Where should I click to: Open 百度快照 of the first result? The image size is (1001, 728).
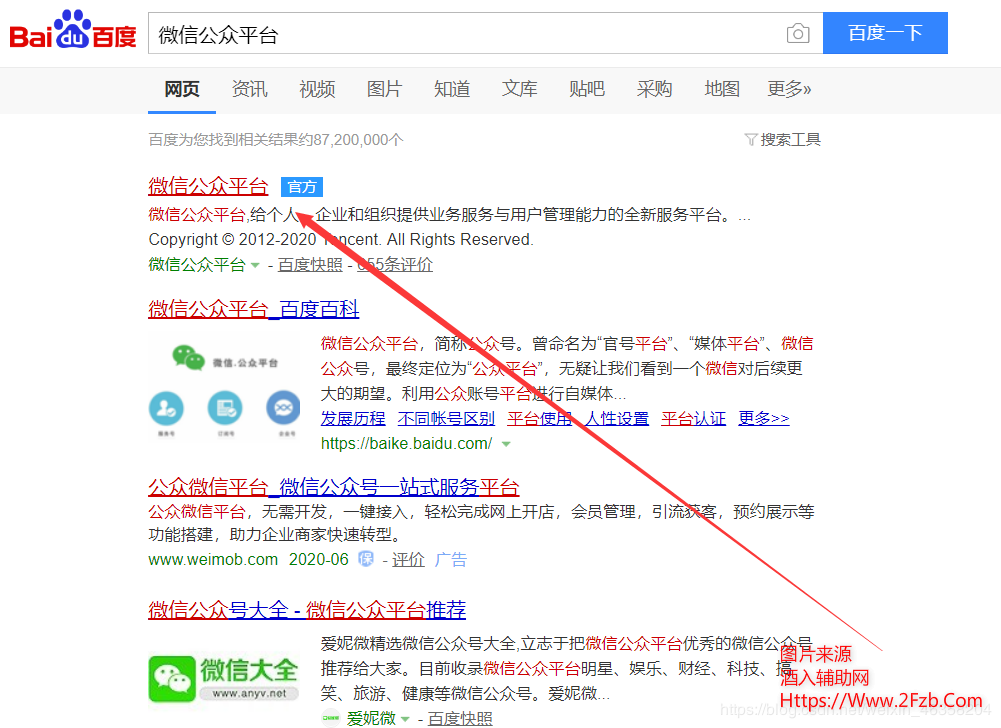(310, 264)
